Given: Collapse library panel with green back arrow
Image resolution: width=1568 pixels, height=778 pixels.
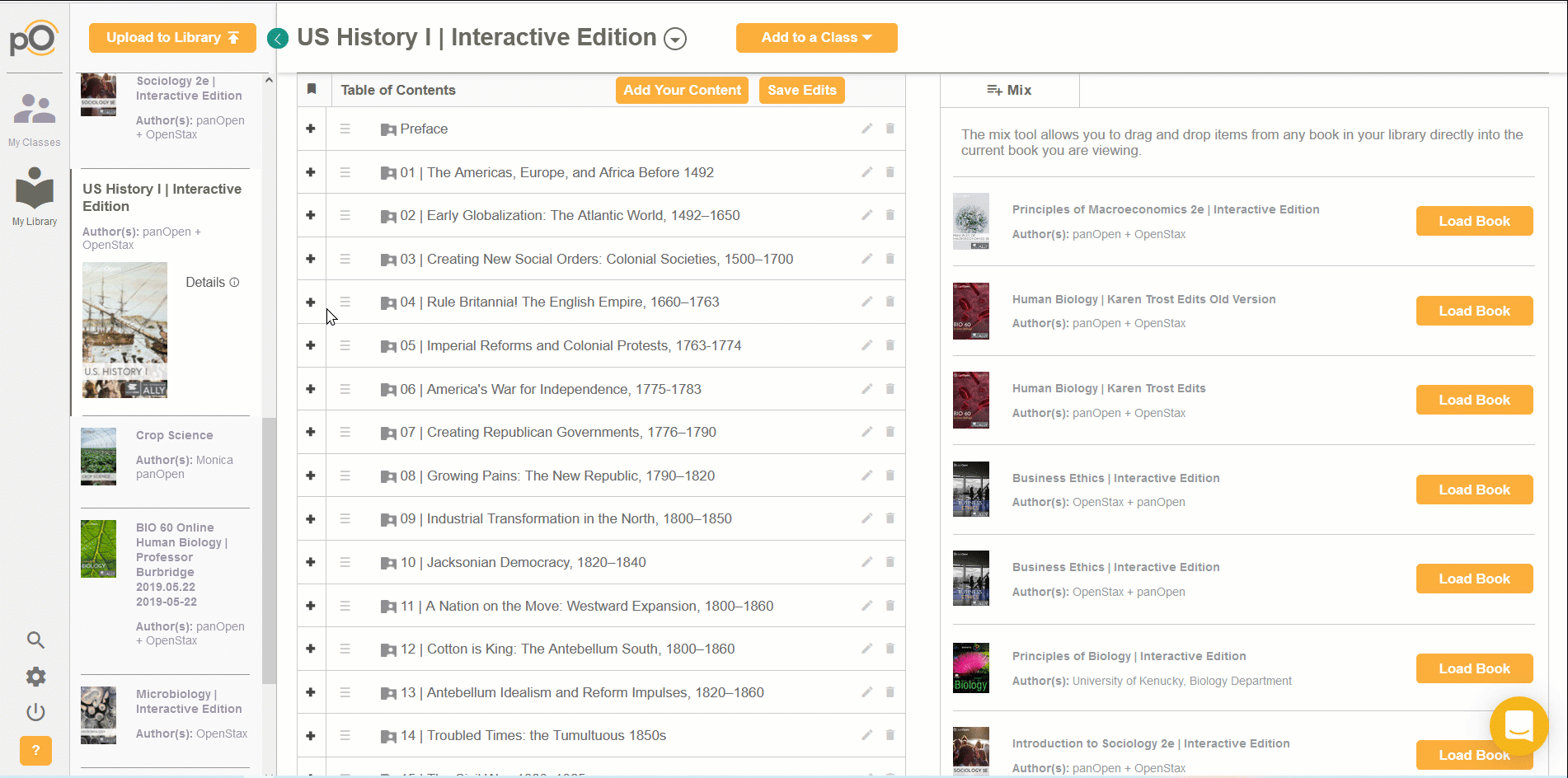Looking at the screenshot, I should (x=278, y=39).
